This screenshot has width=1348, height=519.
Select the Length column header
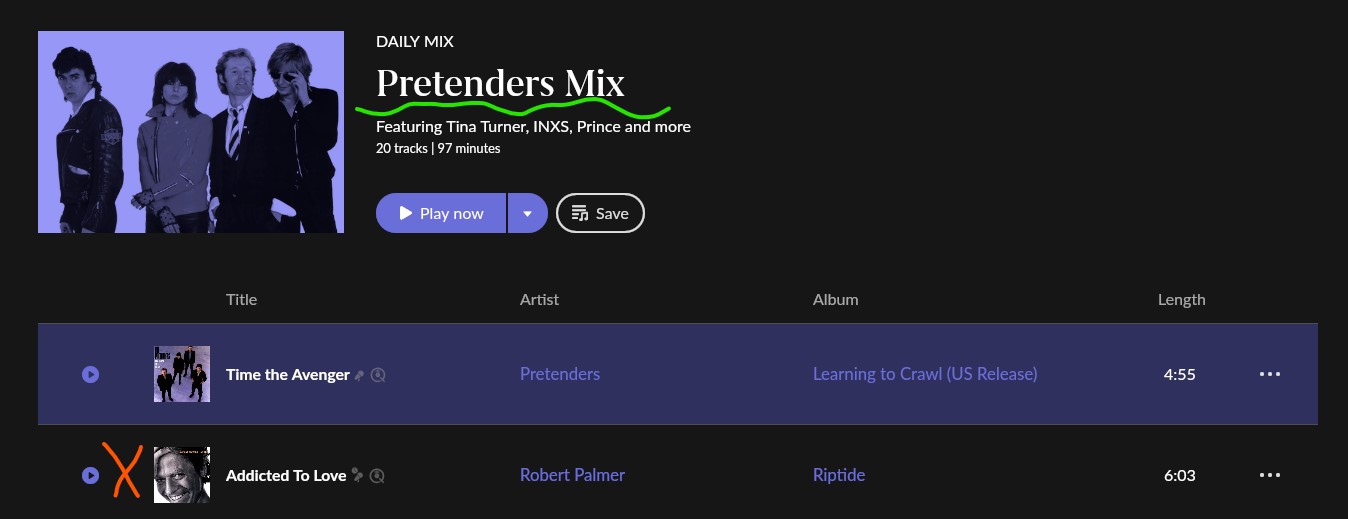pyautogui.click(x=1182, y=299)
